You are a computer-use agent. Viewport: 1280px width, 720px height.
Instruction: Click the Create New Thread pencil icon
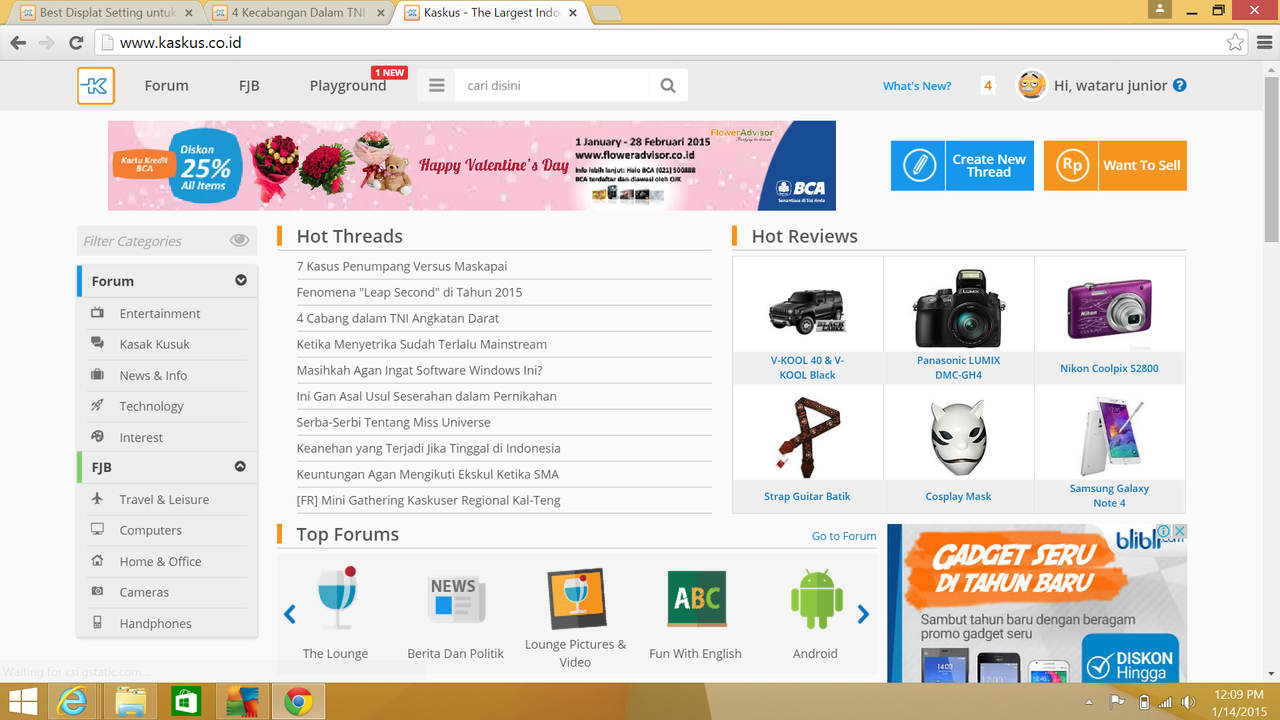pyautogui.click(x=918, y=165)
